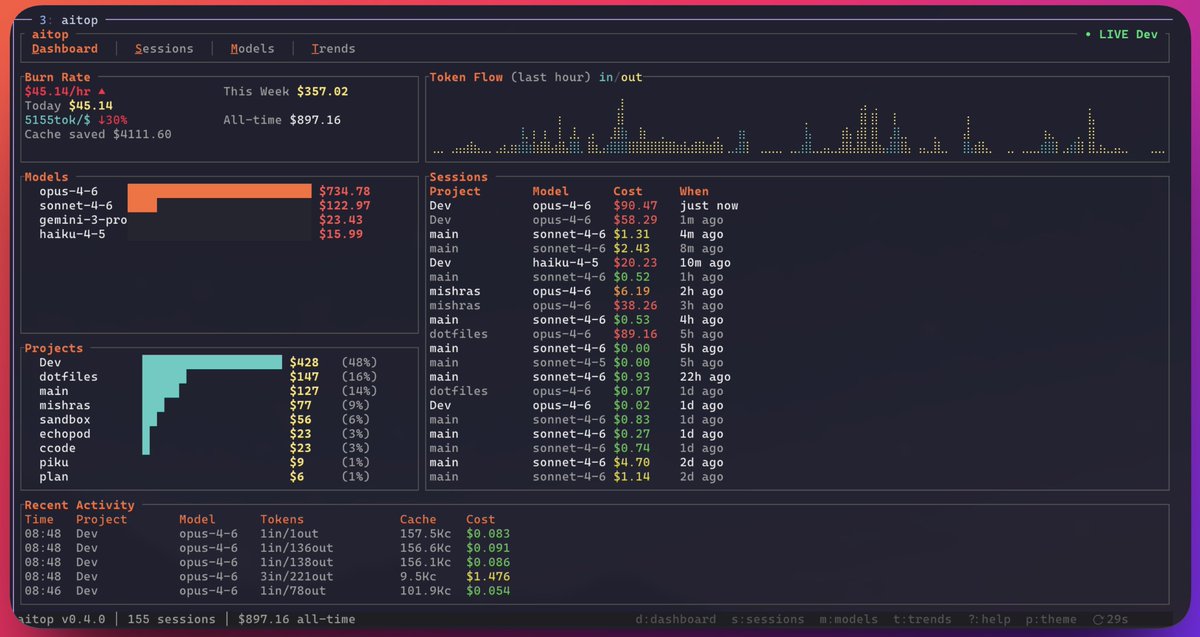
Task: Click the Cache saved $4111.60 line
Action: (98, 134)
